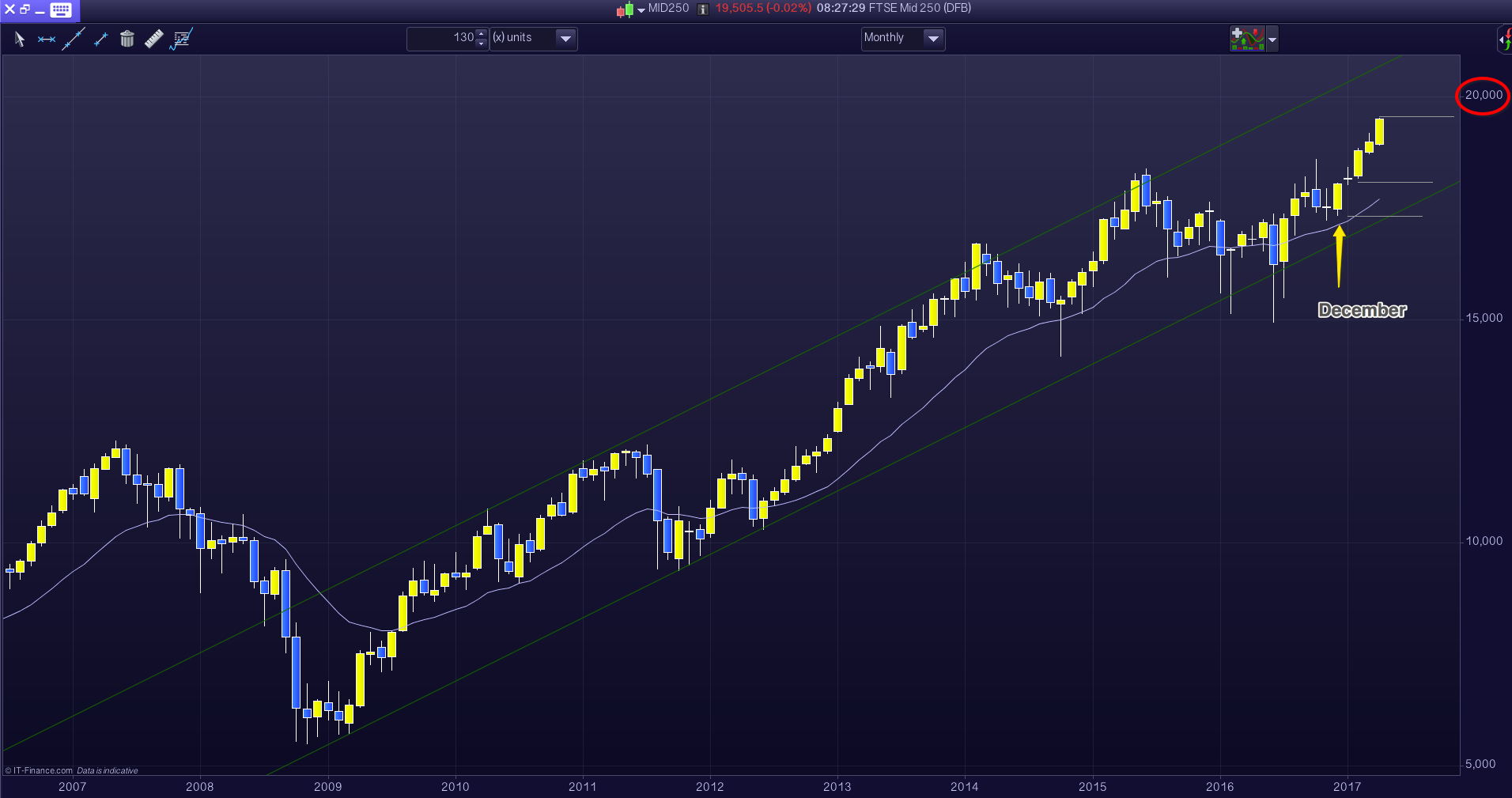Expand the Monthly timeframe dropdown
This screenshot has width=1512, height=798.
(933, 38)
